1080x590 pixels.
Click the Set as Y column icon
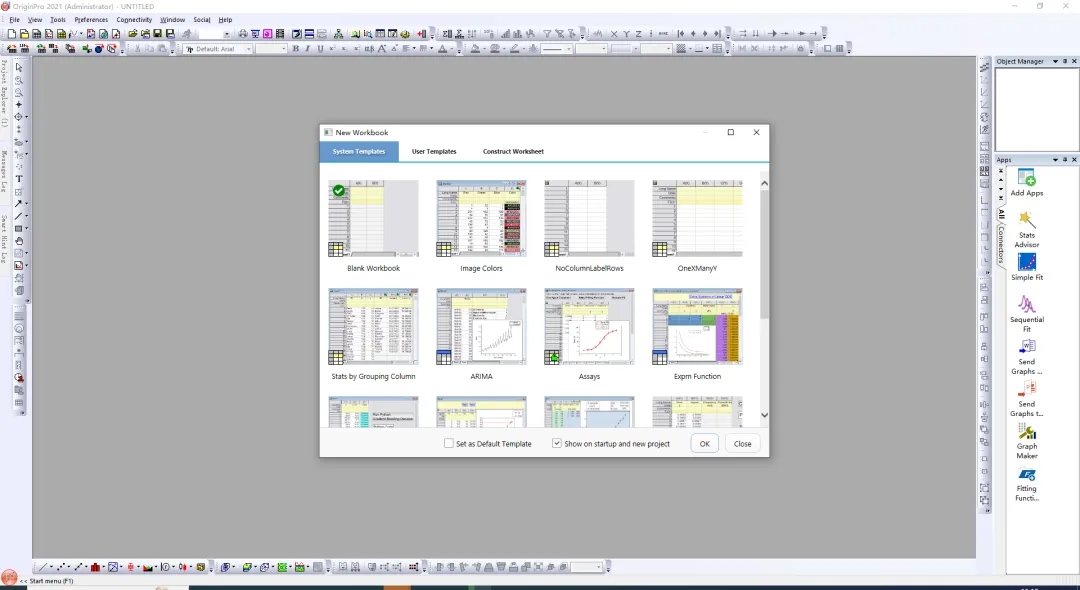click(x=627, y=34)
